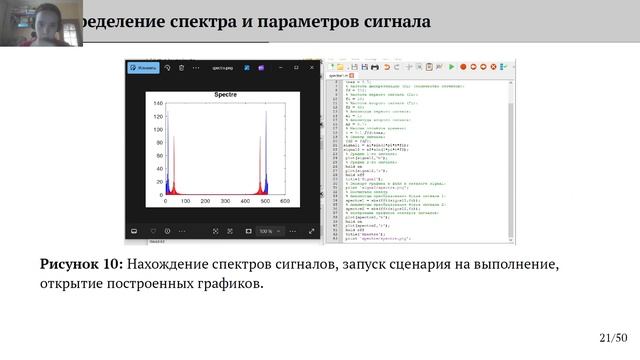Screen dimensions: 640x360
Task: Click the Spectre plot image in the viewer
Action: click(x=222, y=149)
